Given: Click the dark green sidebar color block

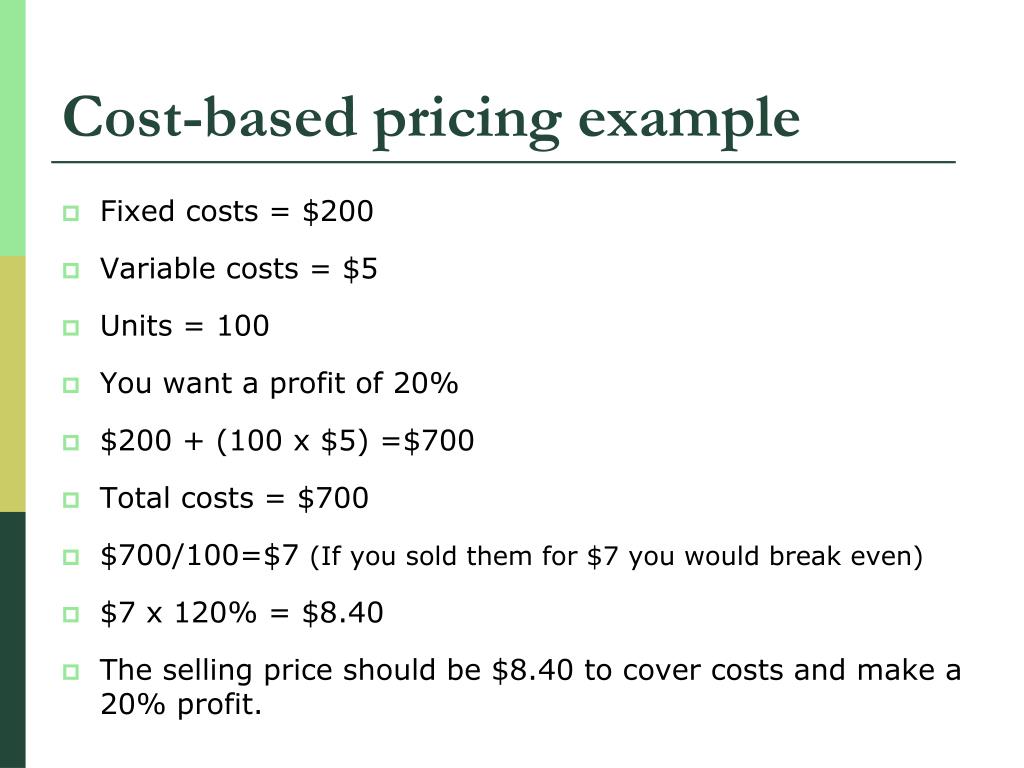Looking at the screenshot, I should coord(12,640).
